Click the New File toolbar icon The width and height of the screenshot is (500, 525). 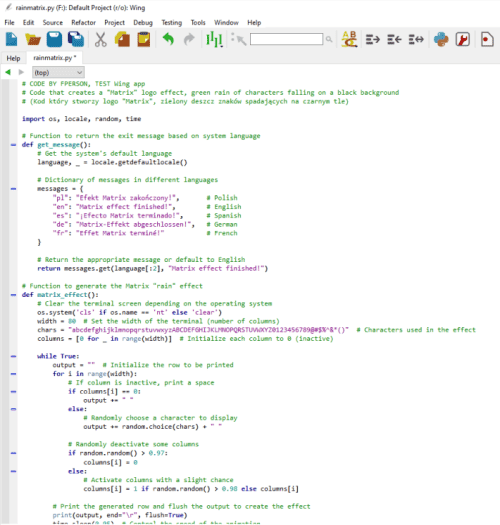tap(12, 39)
